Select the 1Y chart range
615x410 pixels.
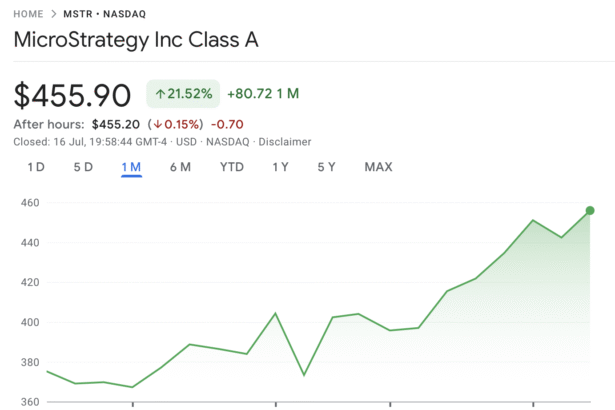pos(281,167)
